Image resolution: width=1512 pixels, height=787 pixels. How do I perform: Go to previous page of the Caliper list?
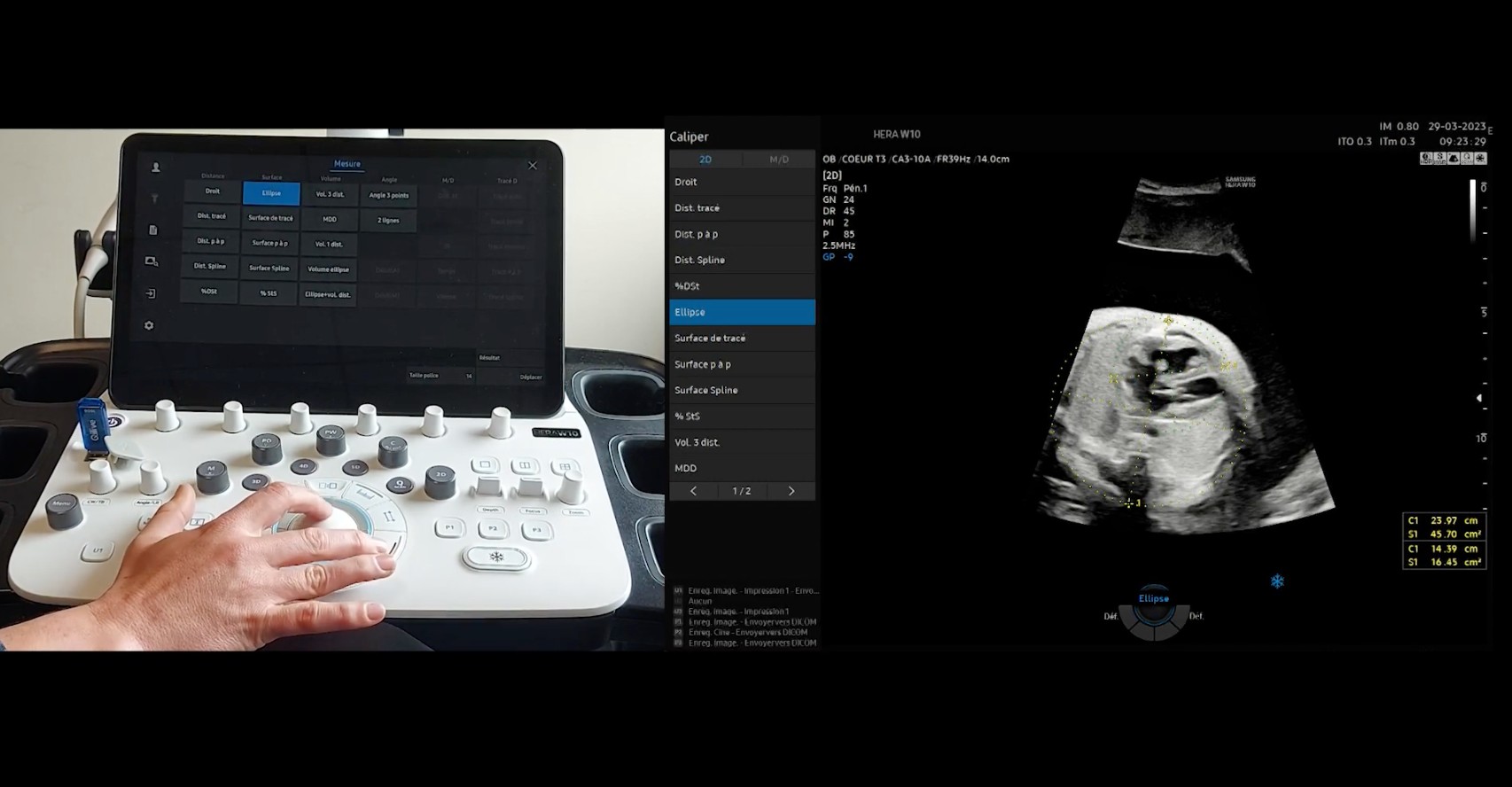click(693, 491)
